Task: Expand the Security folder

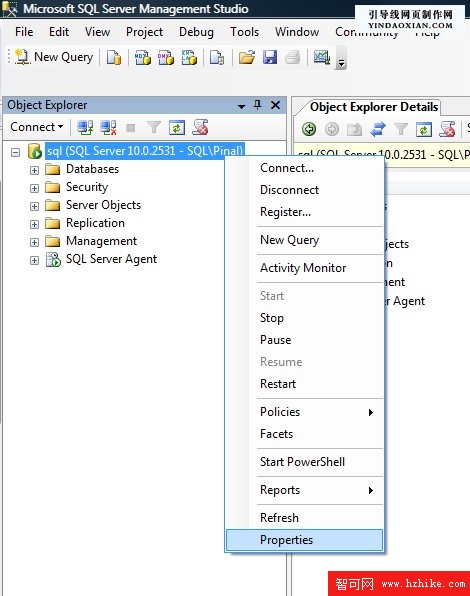Action: [34, 188]
